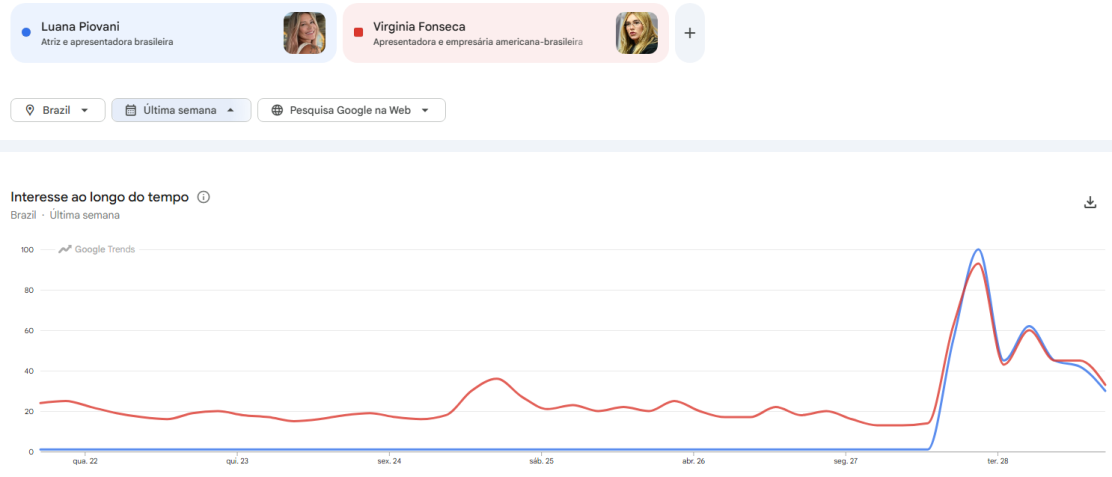Click the 'ter. 28' axis label
This screenshot has width=1112, height=477.
(x=998, y=461)
